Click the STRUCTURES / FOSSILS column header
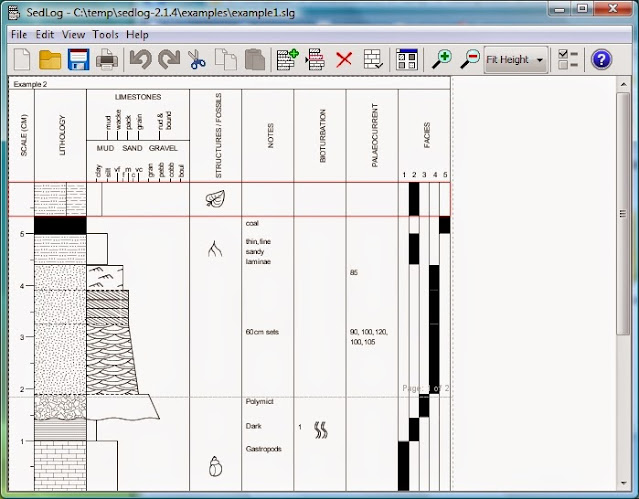 pyautogui.click(x=218, y=135)
